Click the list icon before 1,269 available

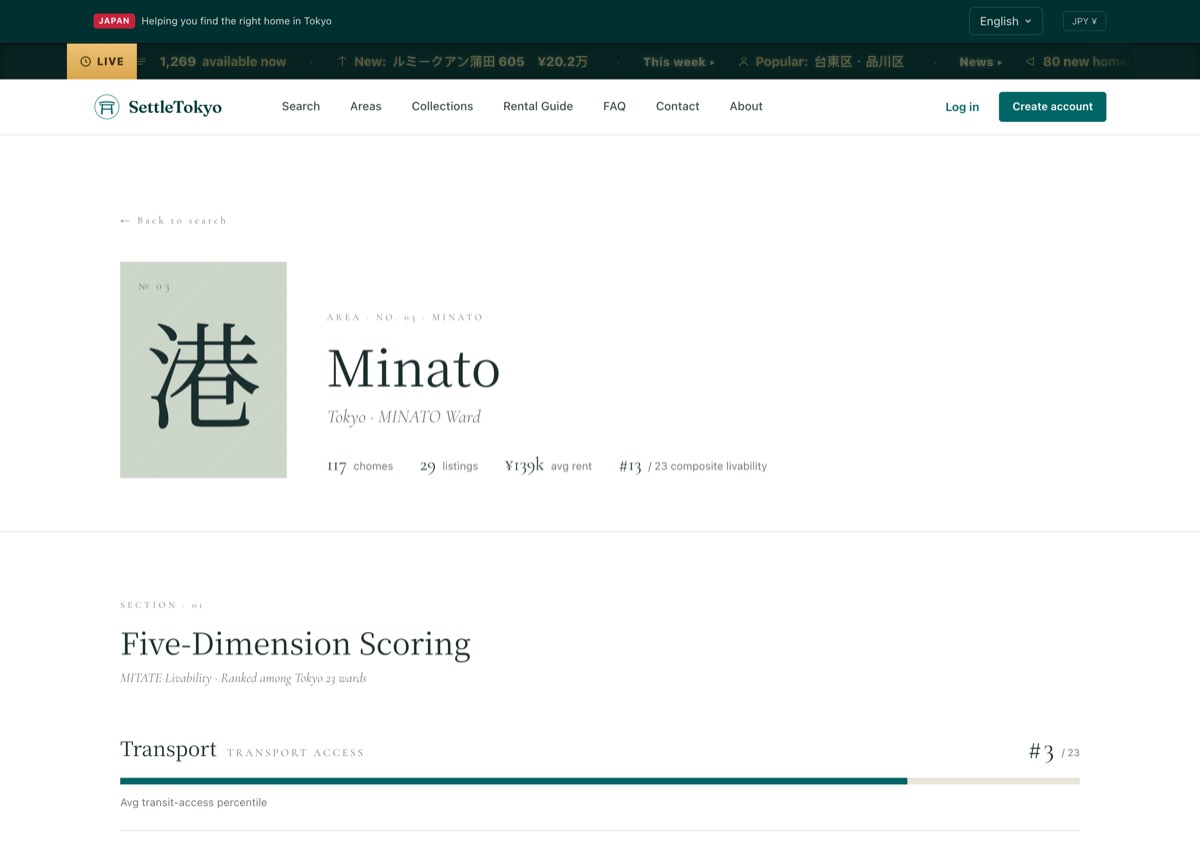coord(142,62)
